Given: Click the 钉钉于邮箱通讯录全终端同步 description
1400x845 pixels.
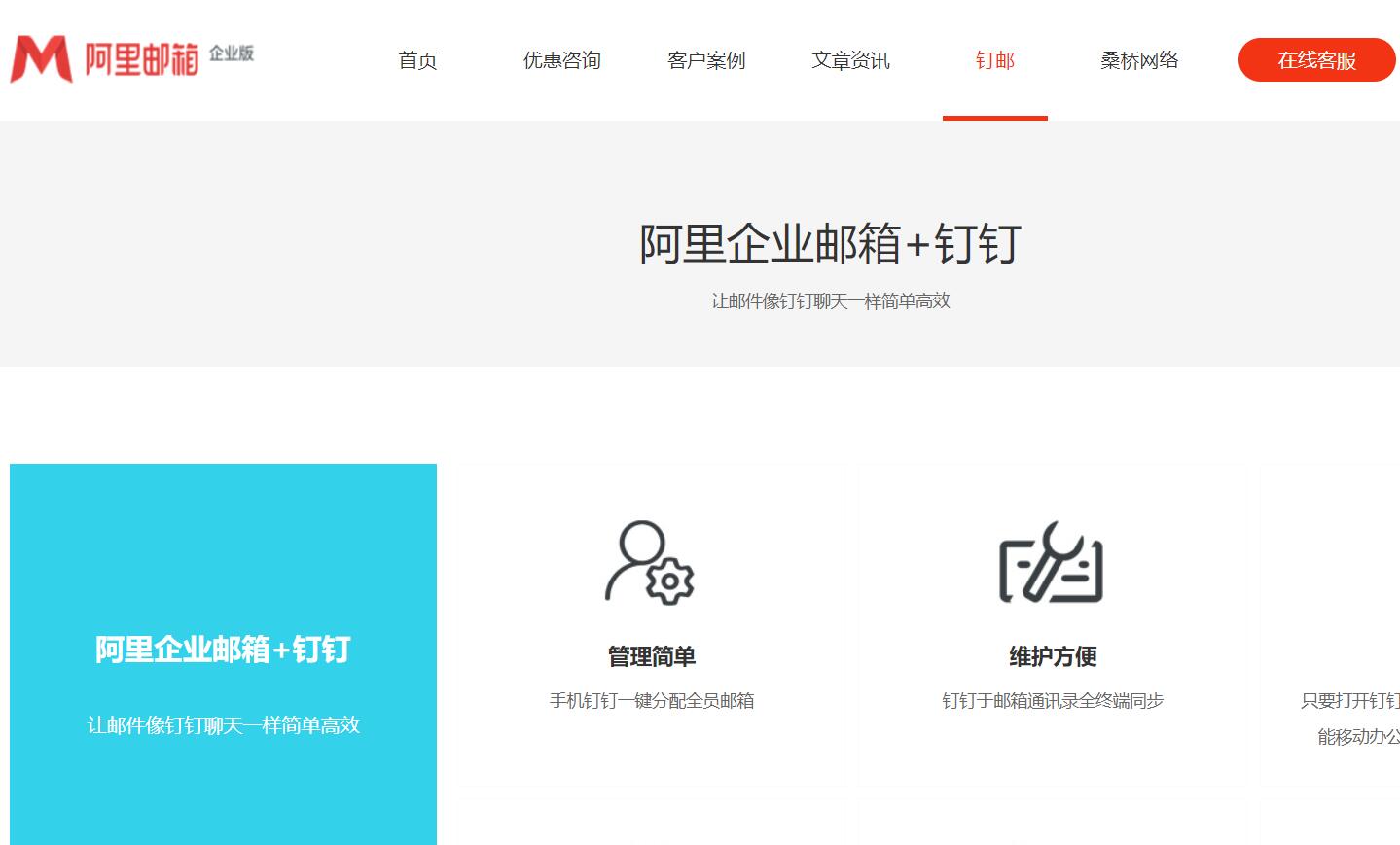Looking at the screenshot, I should point(1053,701).
